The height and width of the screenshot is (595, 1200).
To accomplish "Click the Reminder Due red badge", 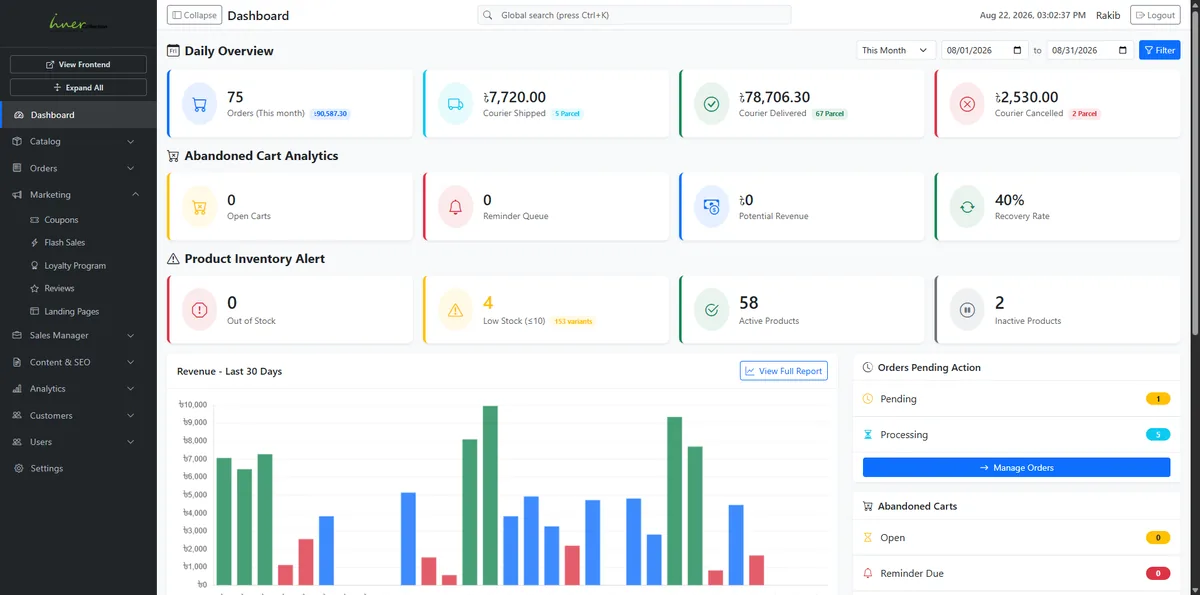I will pyautogui.click(x=1158, y=574).
